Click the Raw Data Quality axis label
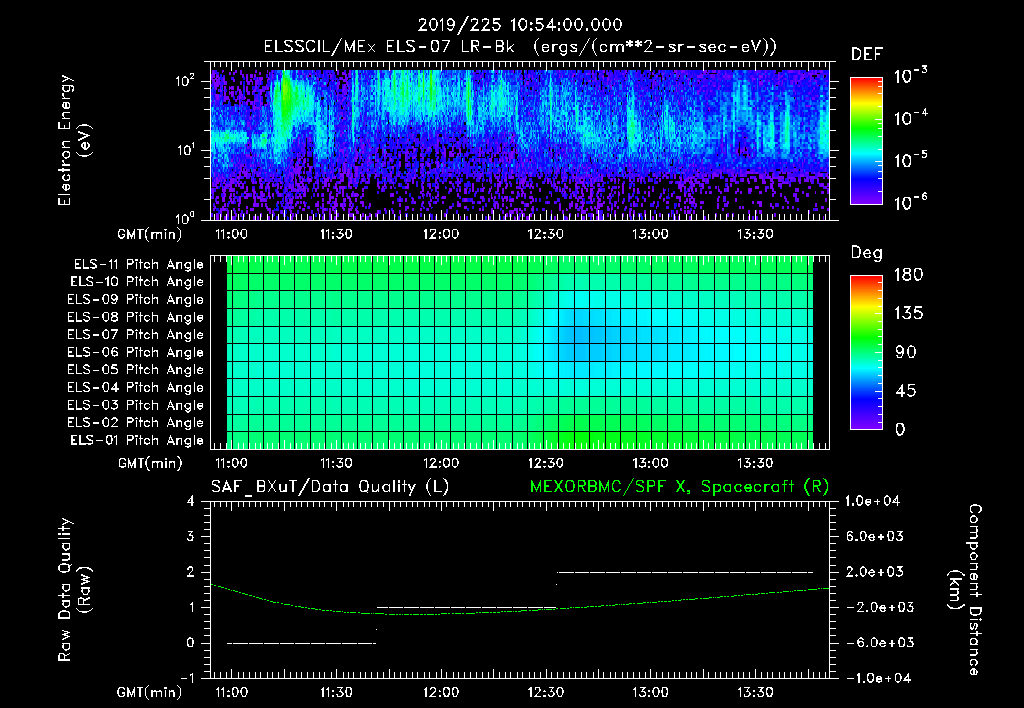1024x708 pixels. pyautogui.click(x=74, y=590)
